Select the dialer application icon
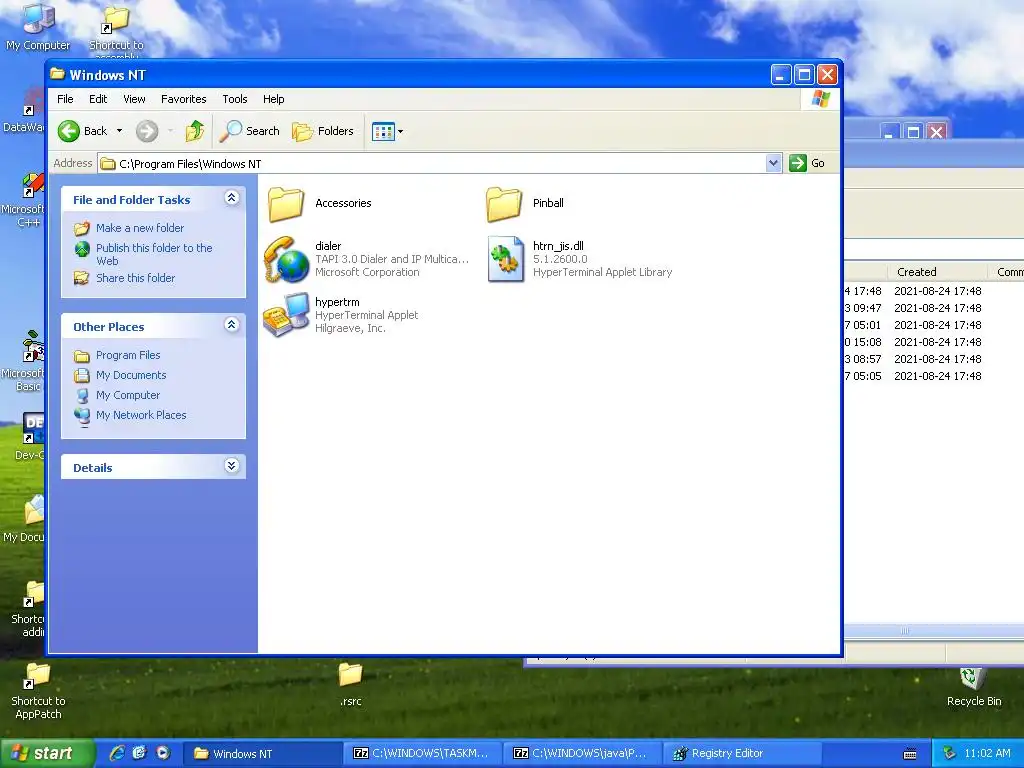Screen dimensions: 1024x768 click(286, 259)
